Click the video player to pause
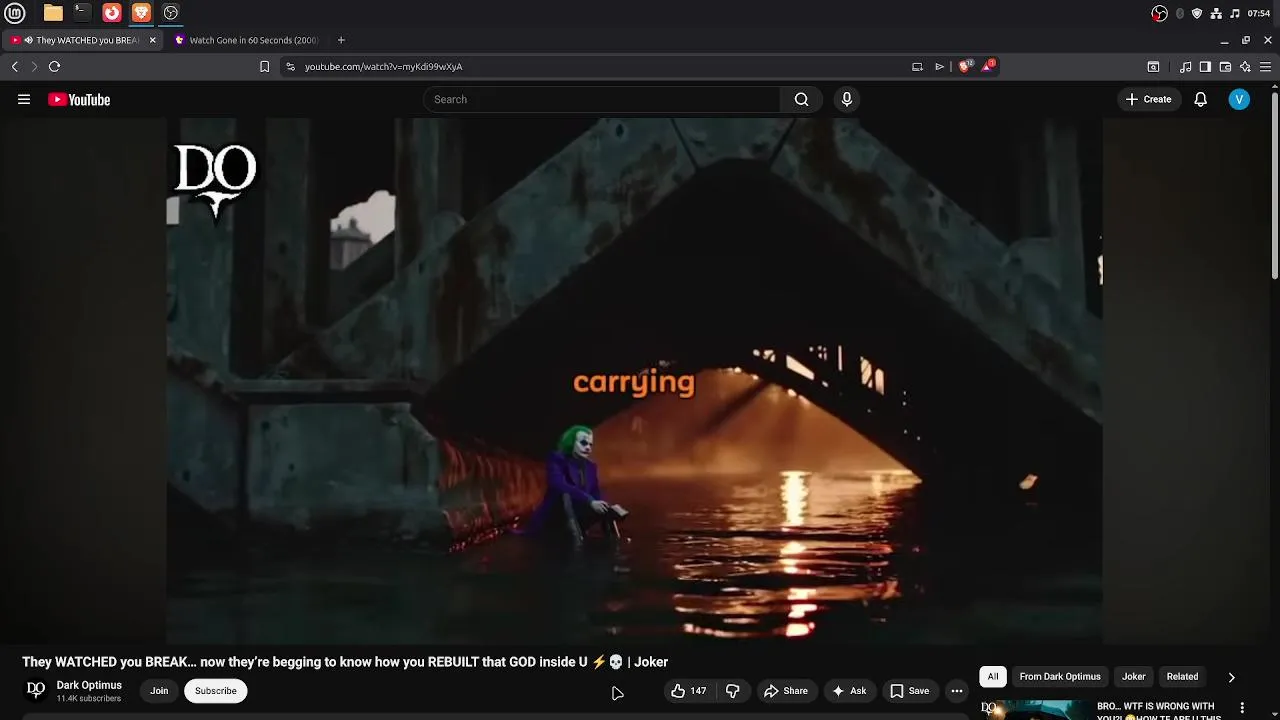The width and height of the screenshot is (1280, 720). (x=634, y=381)
